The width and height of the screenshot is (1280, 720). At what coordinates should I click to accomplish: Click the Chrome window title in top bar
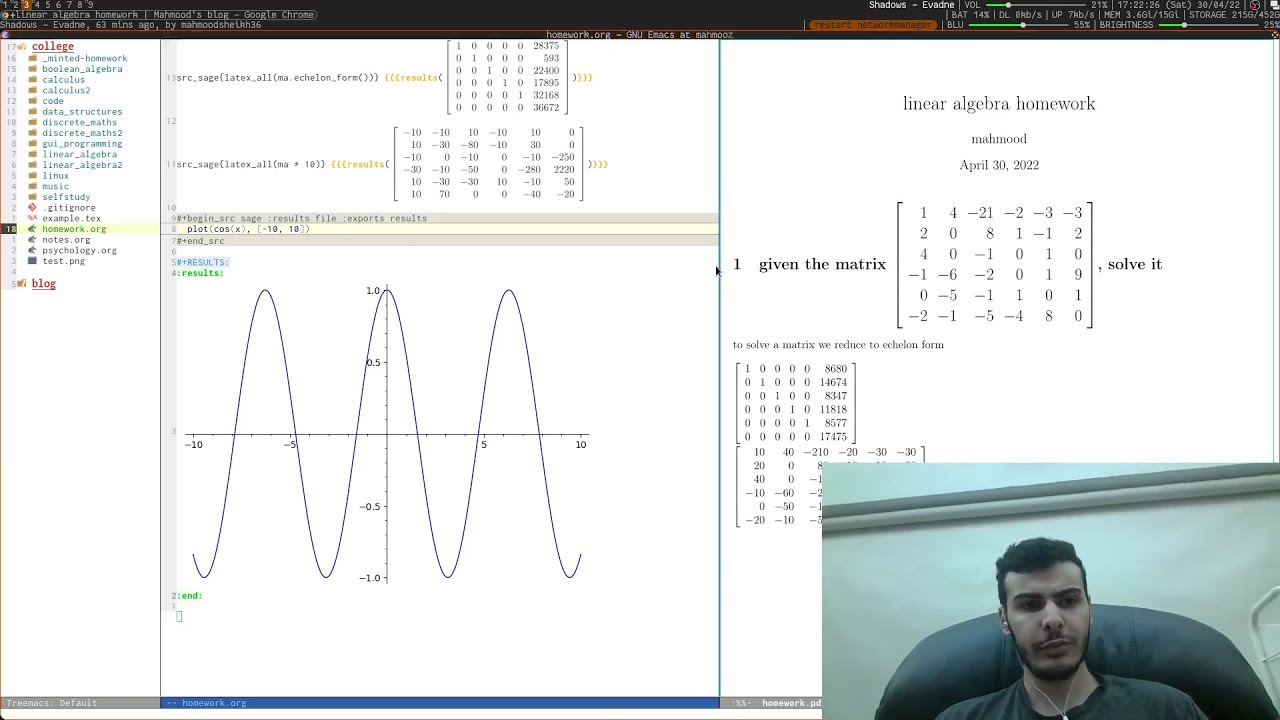pyautogui.click(x=165, y=15)
